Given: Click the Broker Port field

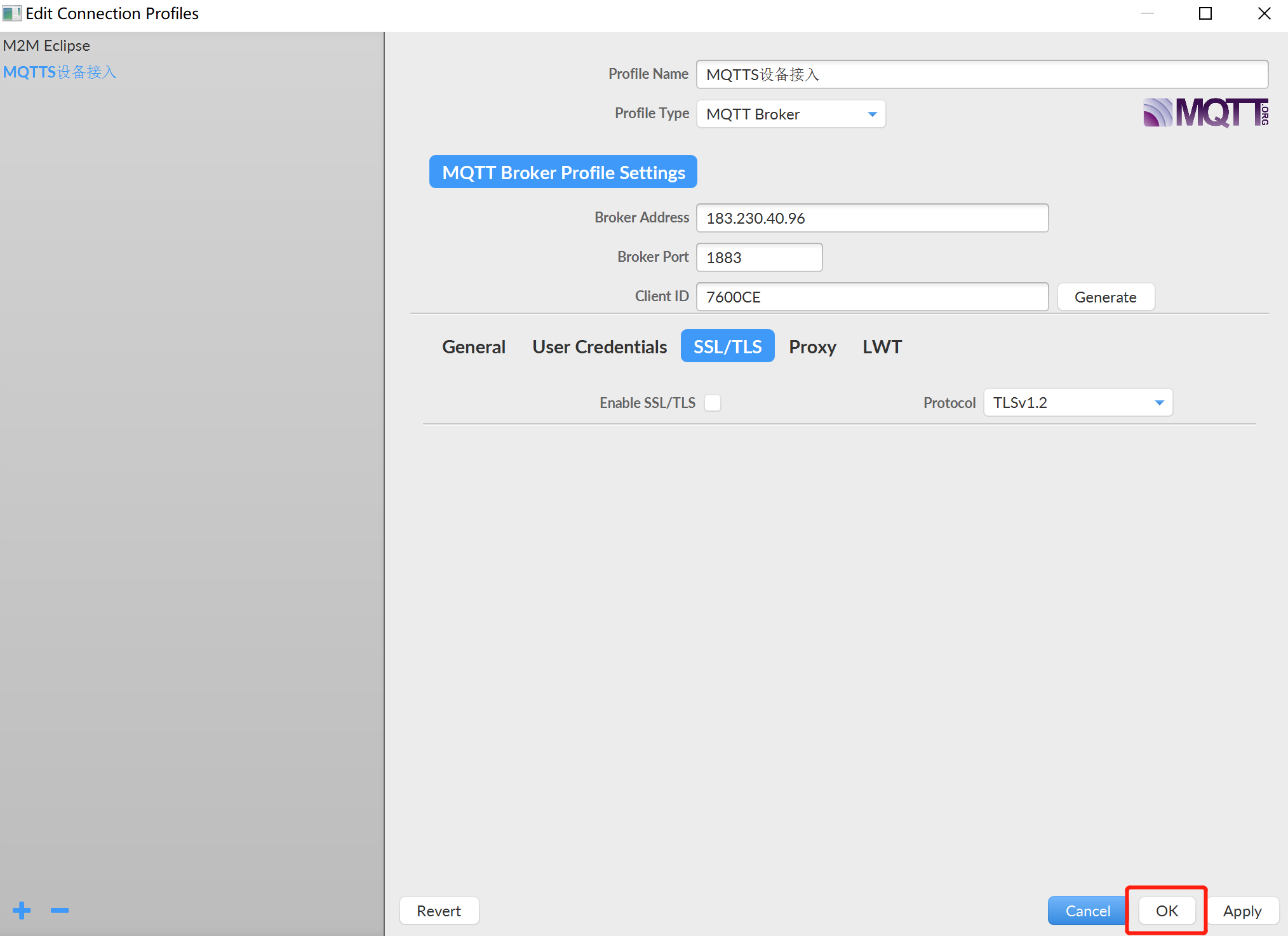Looking at the screenshot, I should pyautogui.click(x=759, y=258).
